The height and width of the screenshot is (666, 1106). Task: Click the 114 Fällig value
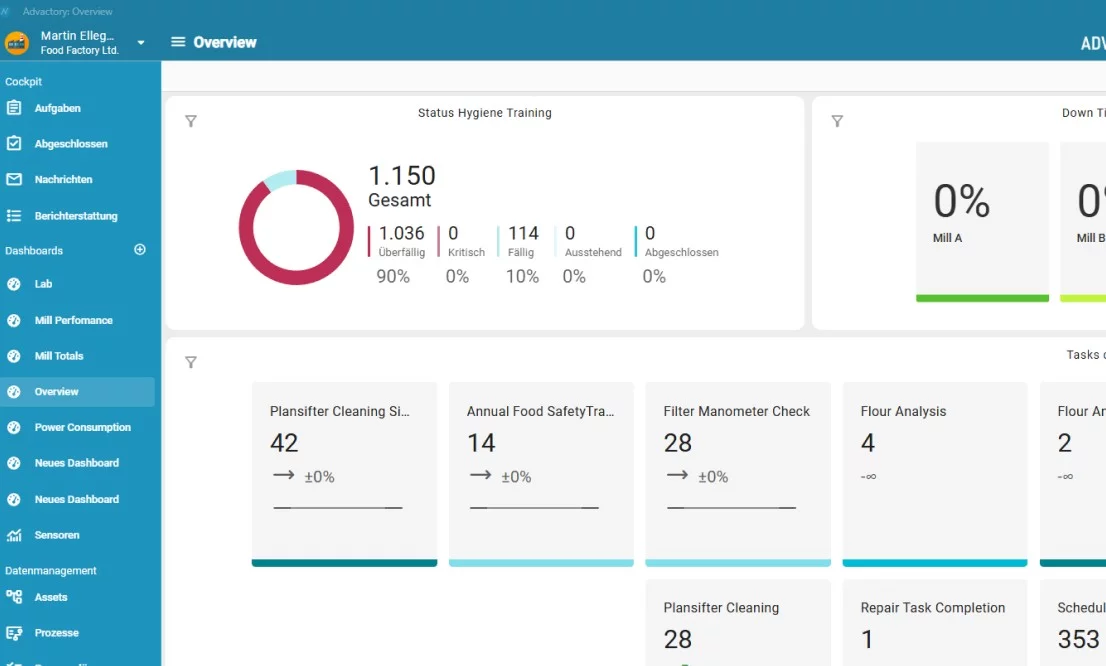(x=523, y=234)
